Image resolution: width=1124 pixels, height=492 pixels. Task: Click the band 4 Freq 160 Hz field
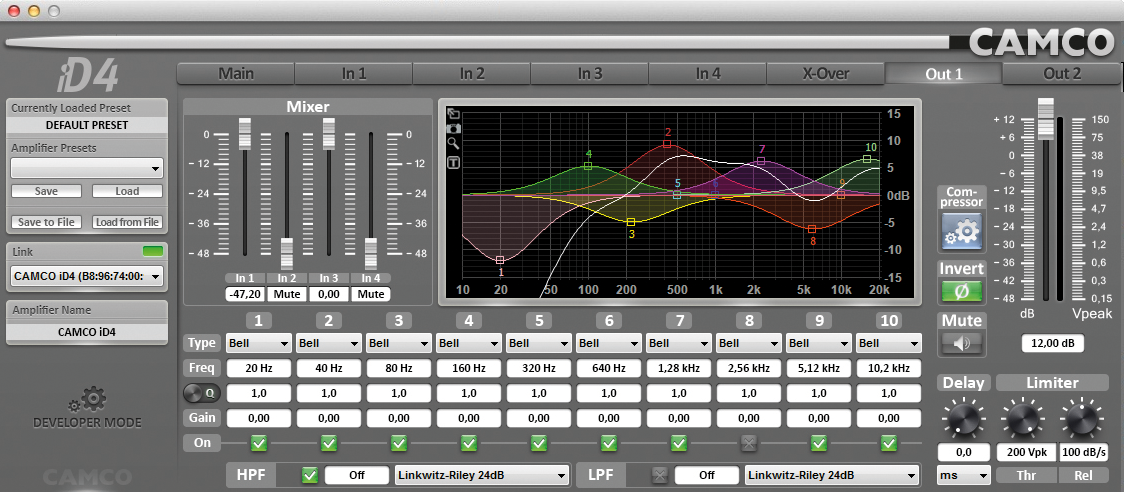469,369
